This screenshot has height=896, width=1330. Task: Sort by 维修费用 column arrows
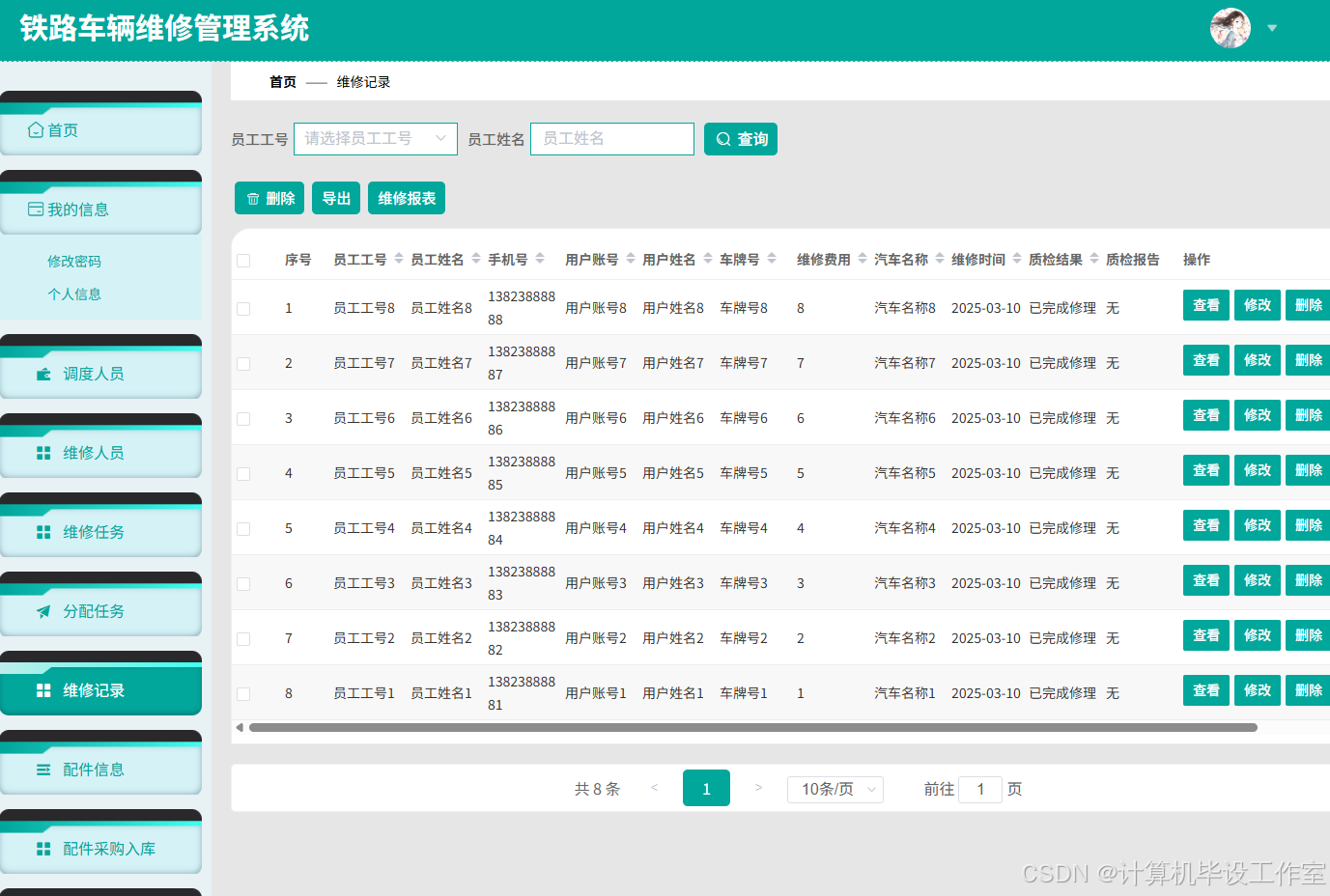click(863, 259)
